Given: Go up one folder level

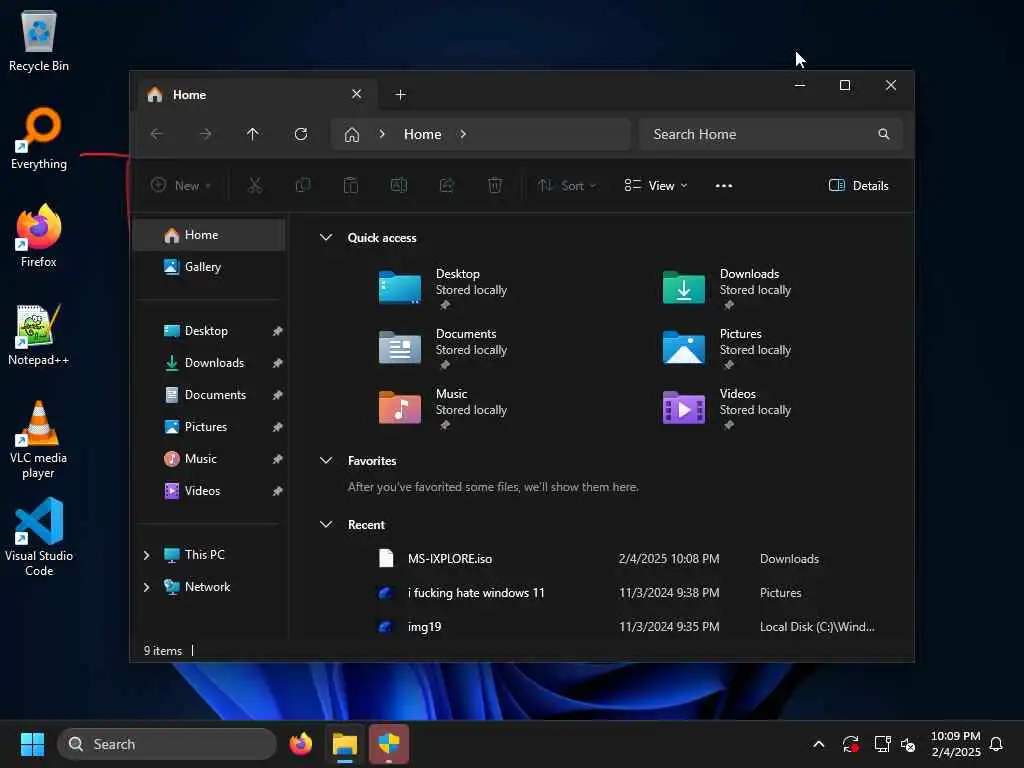Looking at the screenshot, I should [x=253, y=134].
